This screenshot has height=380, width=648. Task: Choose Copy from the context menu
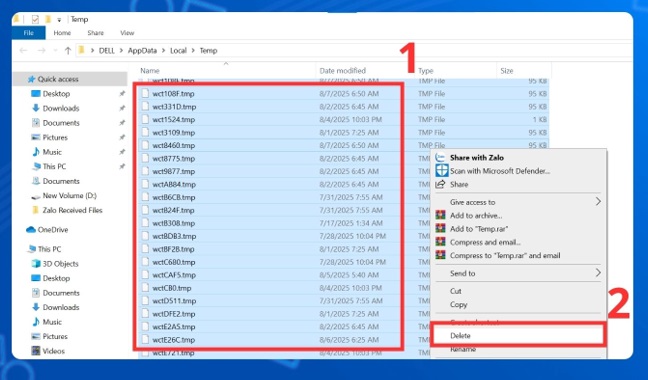pos(458,304)
